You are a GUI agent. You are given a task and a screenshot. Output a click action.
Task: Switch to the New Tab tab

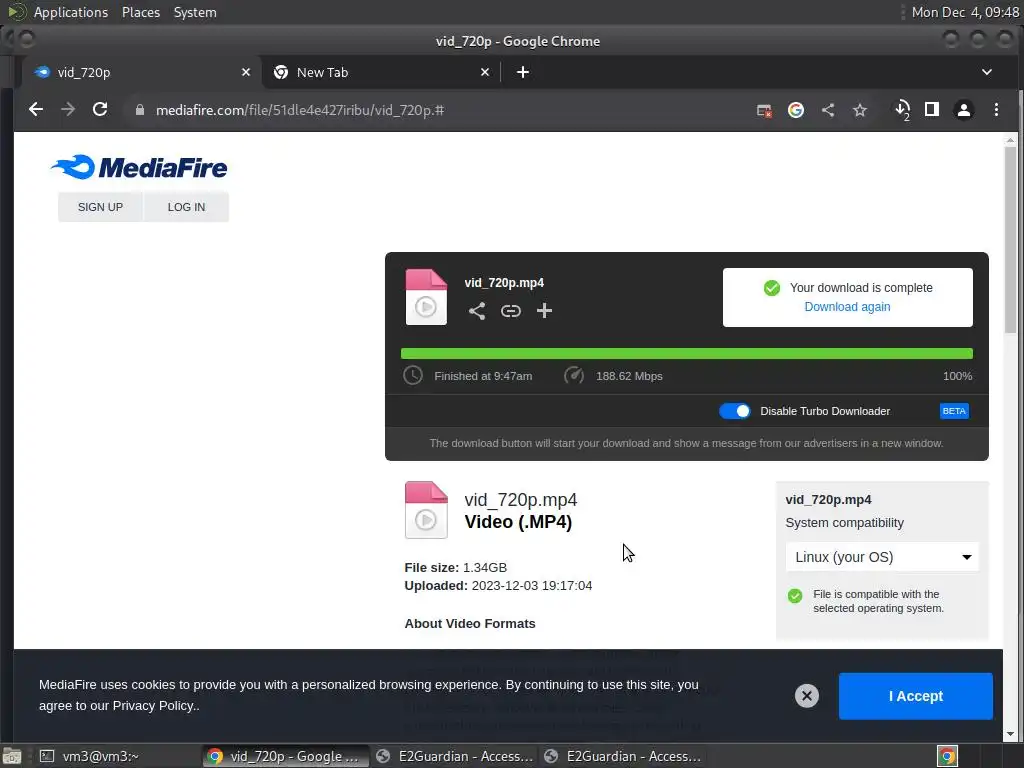click(x=381, y=72)
